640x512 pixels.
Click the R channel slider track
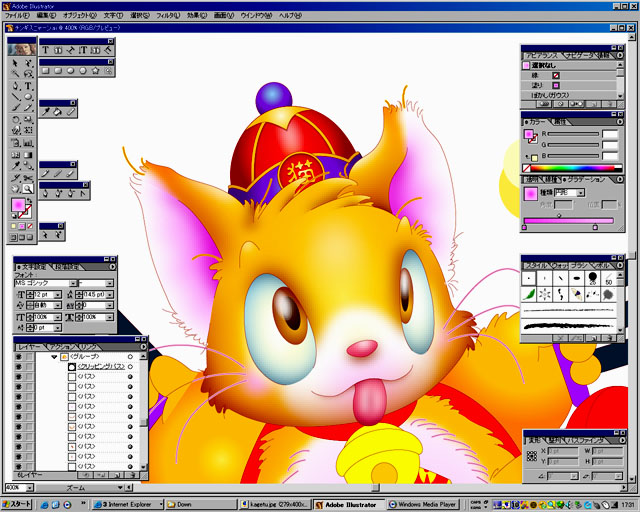pyautogui.click(x=573, y=134)
